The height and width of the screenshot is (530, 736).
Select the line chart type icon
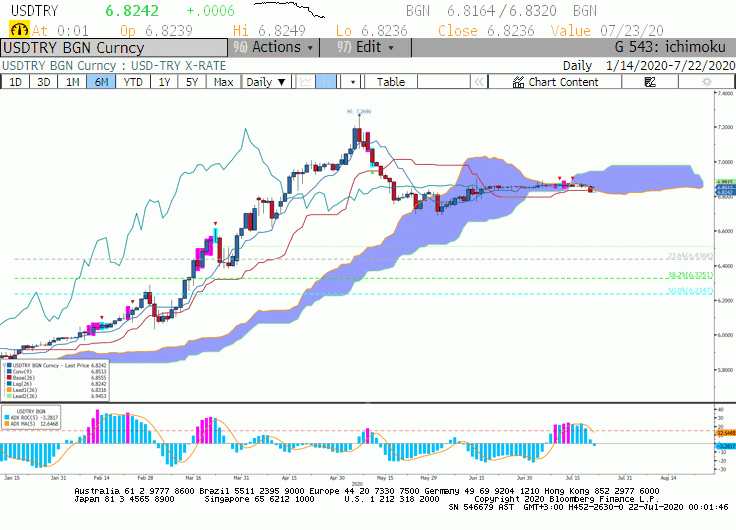pyautogui.click(x=306, y=82)
